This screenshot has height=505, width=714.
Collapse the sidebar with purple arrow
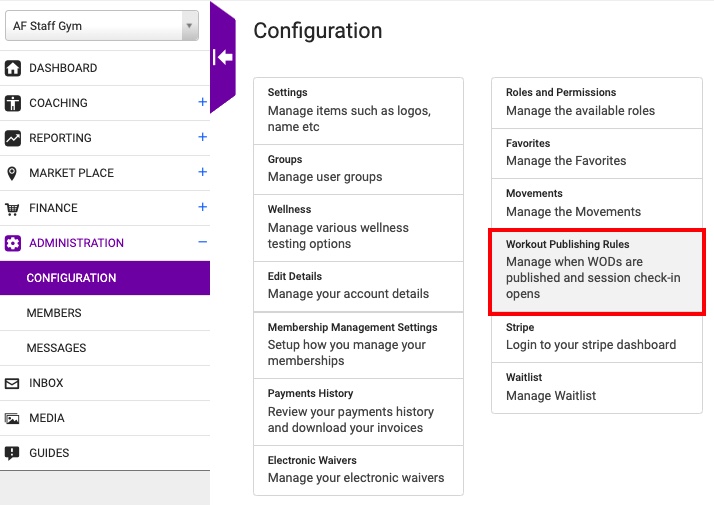(223, 57)
